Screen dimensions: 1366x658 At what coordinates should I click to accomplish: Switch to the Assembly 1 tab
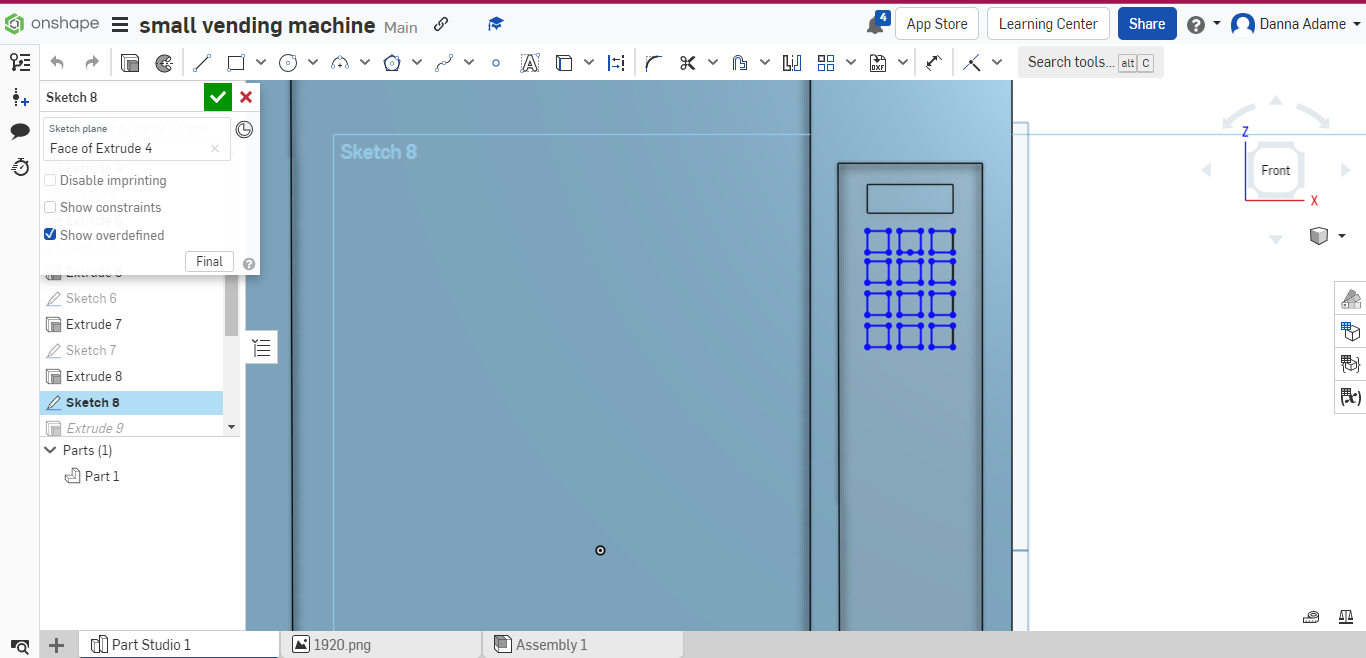pyautogui.click(x=550, y=644)
